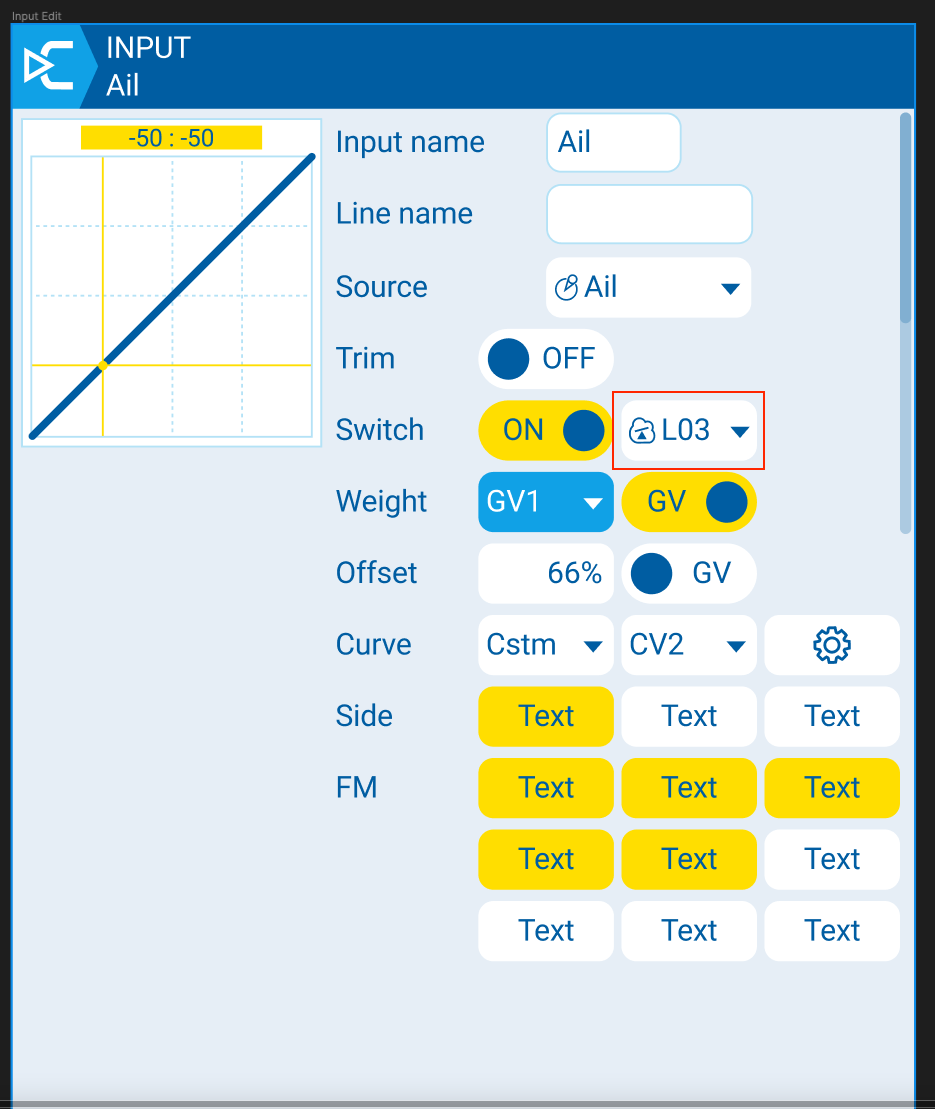Click the Line name label
This screenshot has height=1109, width=935.
(405, 214)
